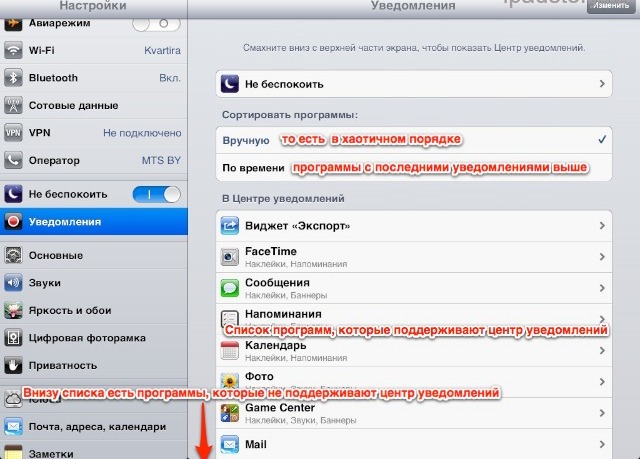This screenshot has height=459, width=640.
Task: Open Яркость и обои settings
Action: 94,310
